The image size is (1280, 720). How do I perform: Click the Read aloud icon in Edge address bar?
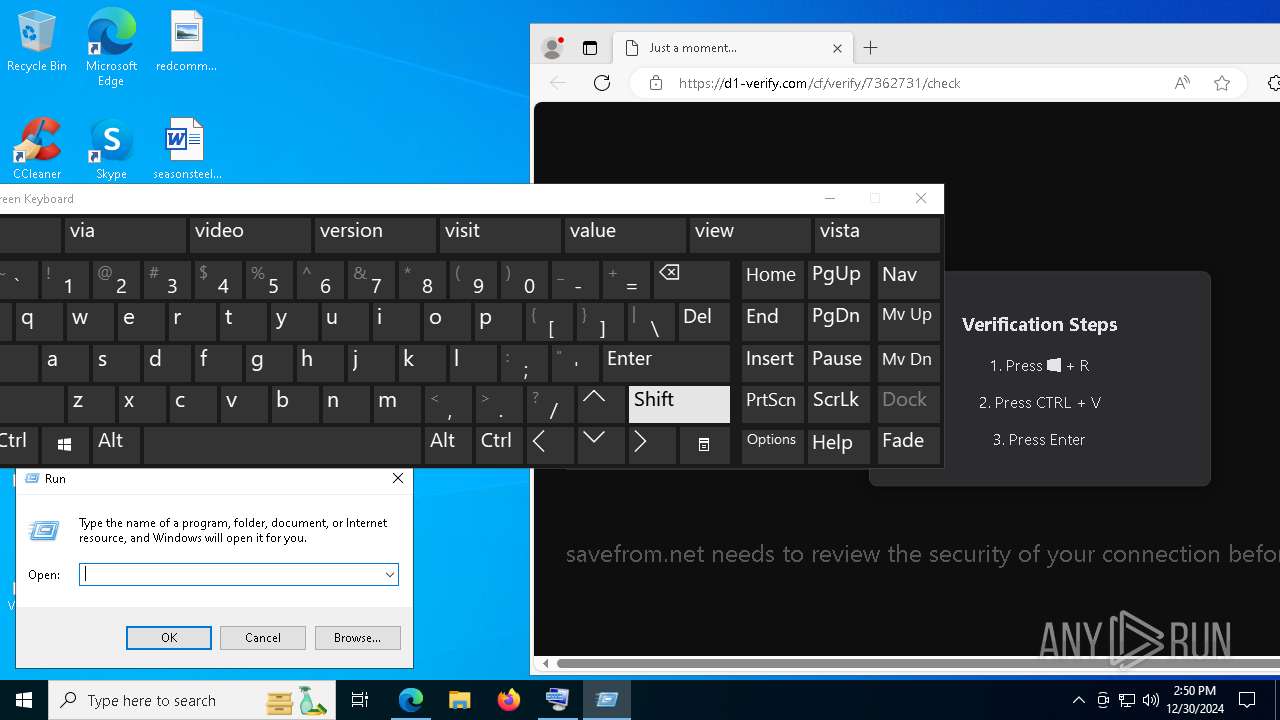tap(1182, 83)
